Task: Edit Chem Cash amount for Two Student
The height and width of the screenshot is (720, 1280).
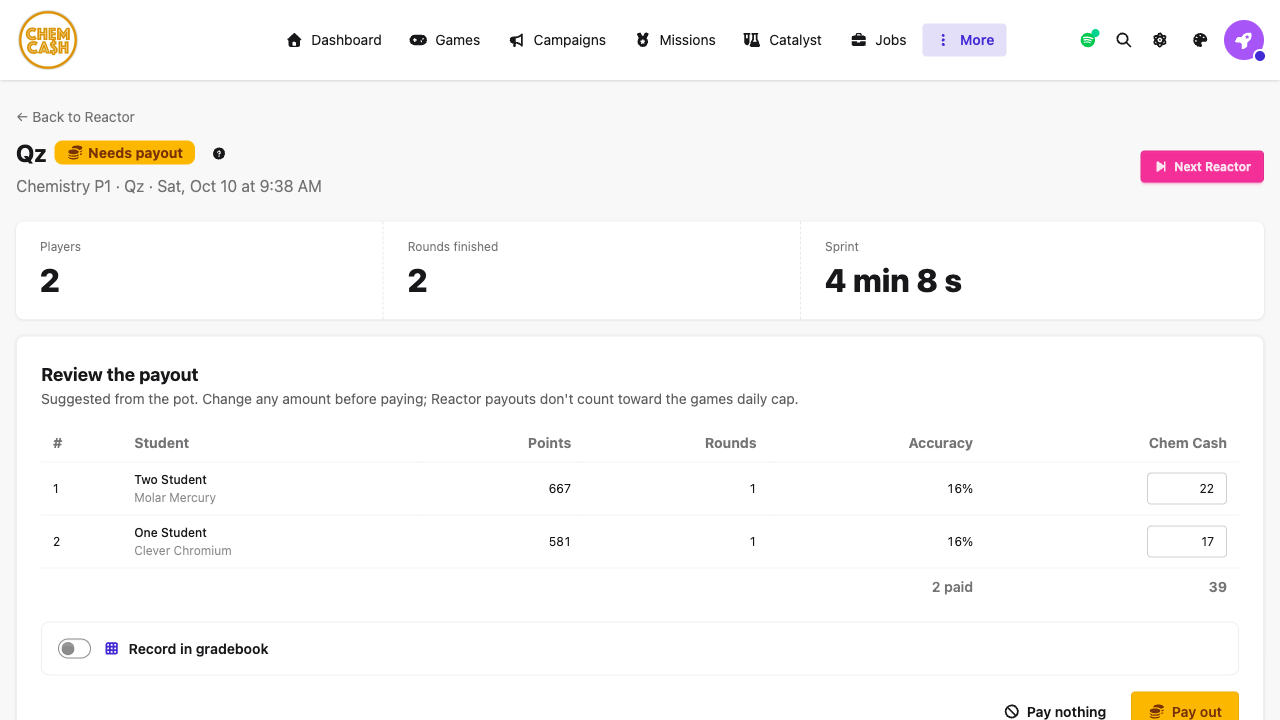Action: [1187, 489]
